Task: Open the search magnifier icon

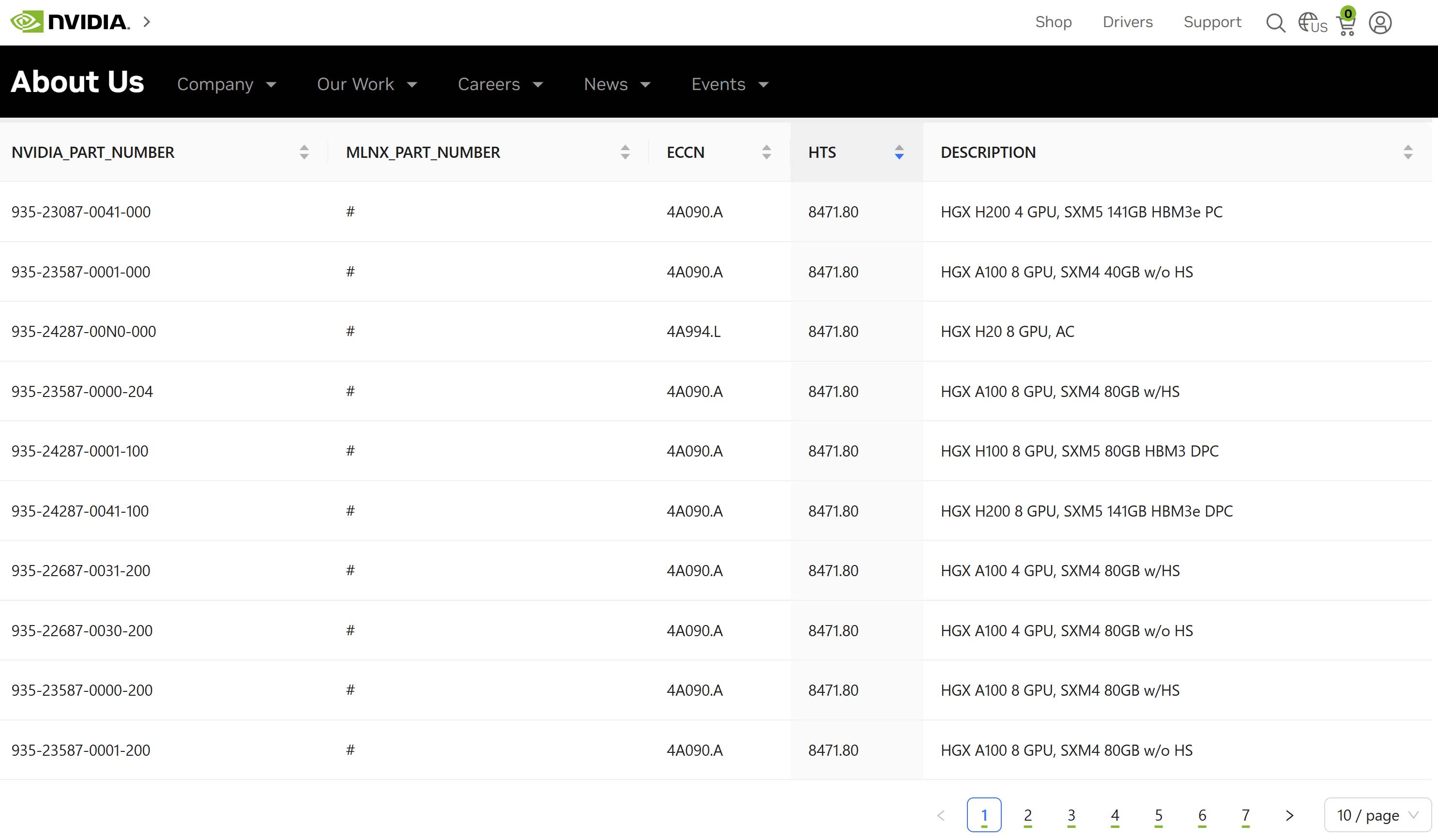Action: 1275,23
